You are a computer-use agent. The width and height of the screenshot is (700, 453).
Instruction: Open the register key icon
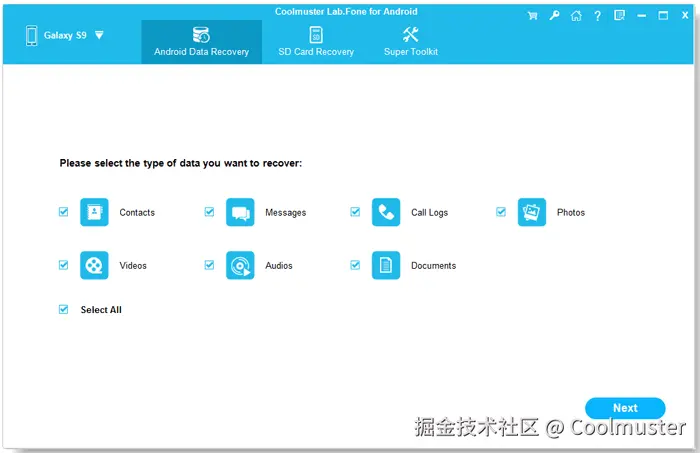[554, 16]
